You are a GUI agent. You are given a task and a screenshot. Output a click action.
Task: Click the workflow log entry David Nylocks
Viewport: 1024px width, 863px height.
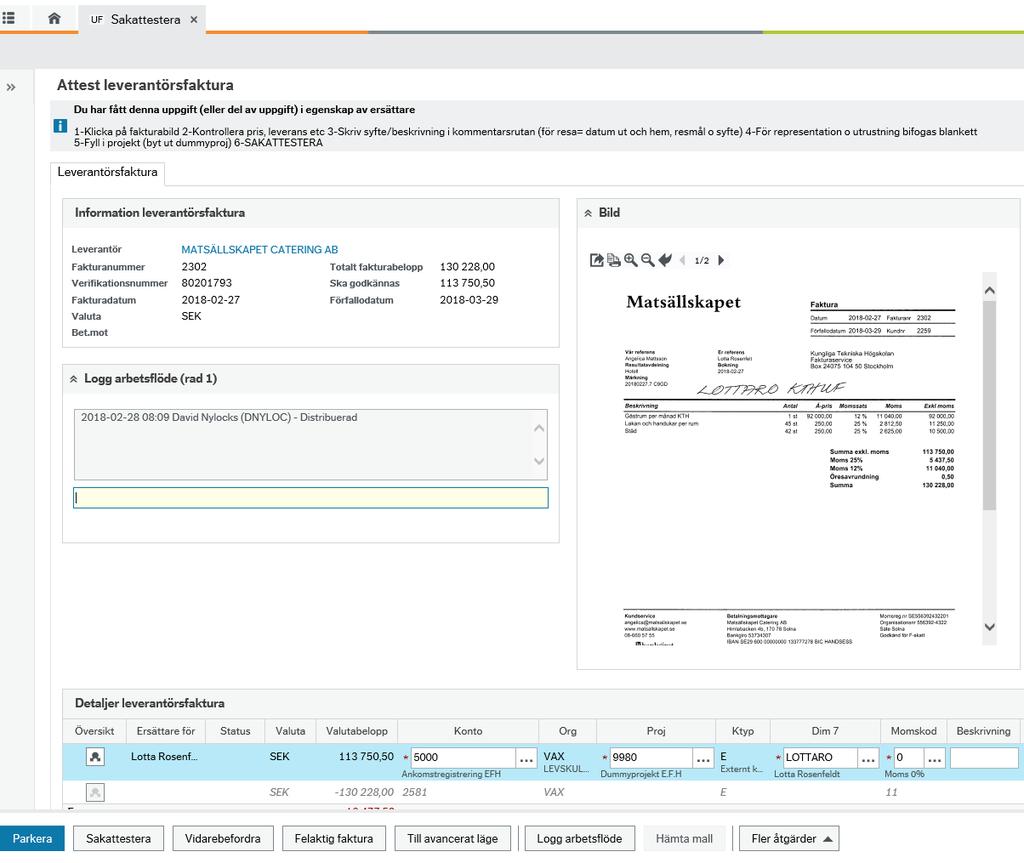tap(219, 417)
